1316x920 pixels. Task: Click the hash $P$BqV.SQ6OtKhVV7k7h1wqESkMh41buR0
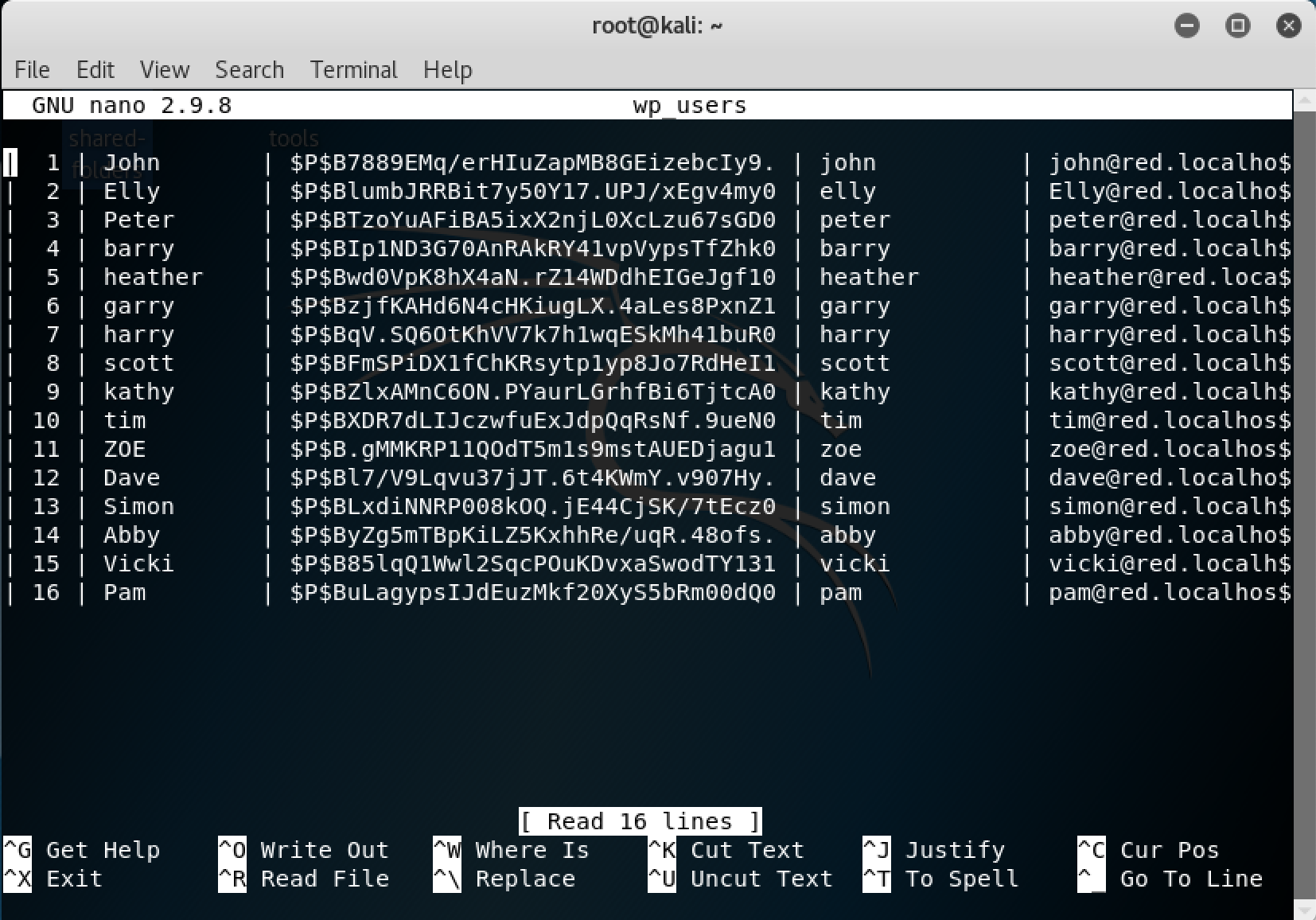pyautogui.click(x=533, y=335)
